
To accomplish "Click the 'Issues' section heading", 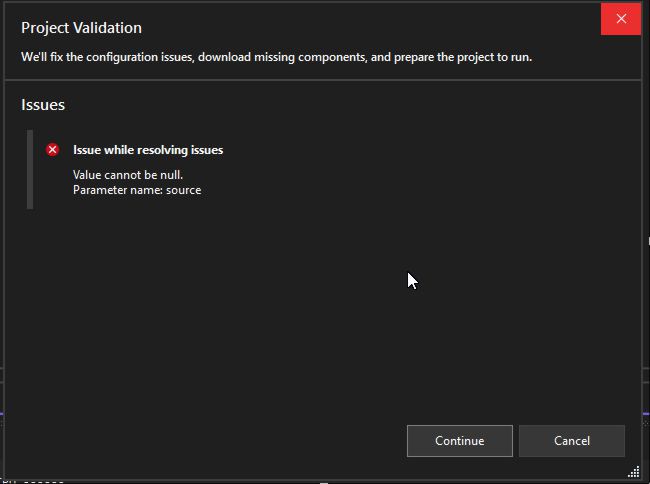I will (43, 105).
